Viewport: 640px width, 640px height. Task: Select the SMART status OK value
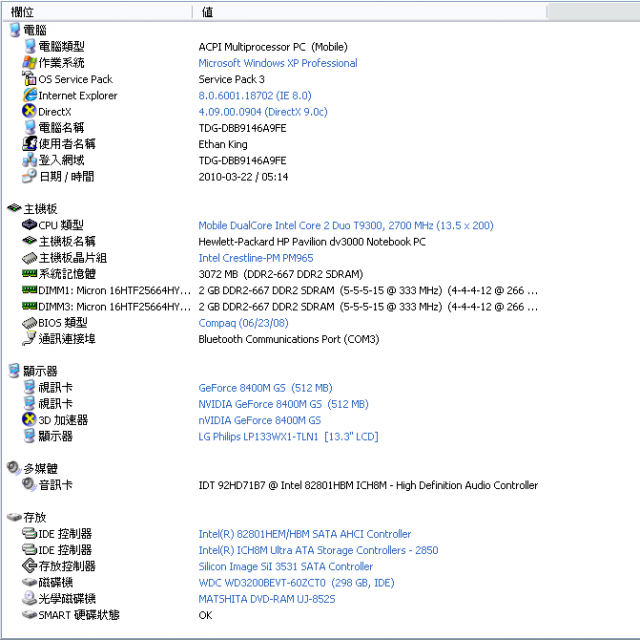coord(205,615)
